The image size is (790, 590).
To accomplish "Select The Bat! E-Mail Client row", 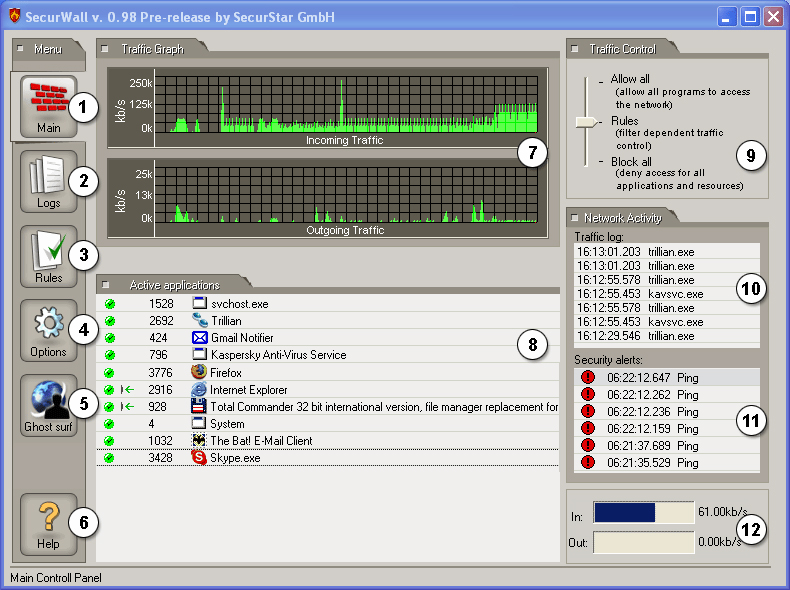I will click(x=327, y=440).
